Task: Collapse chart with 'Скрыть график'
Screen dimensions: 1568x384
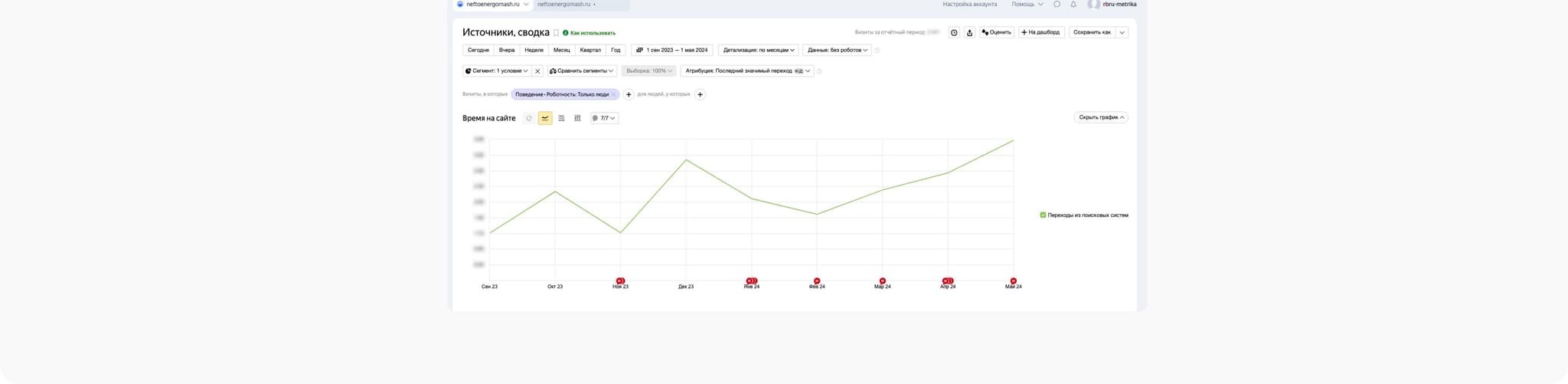Action: point(1101,117)
